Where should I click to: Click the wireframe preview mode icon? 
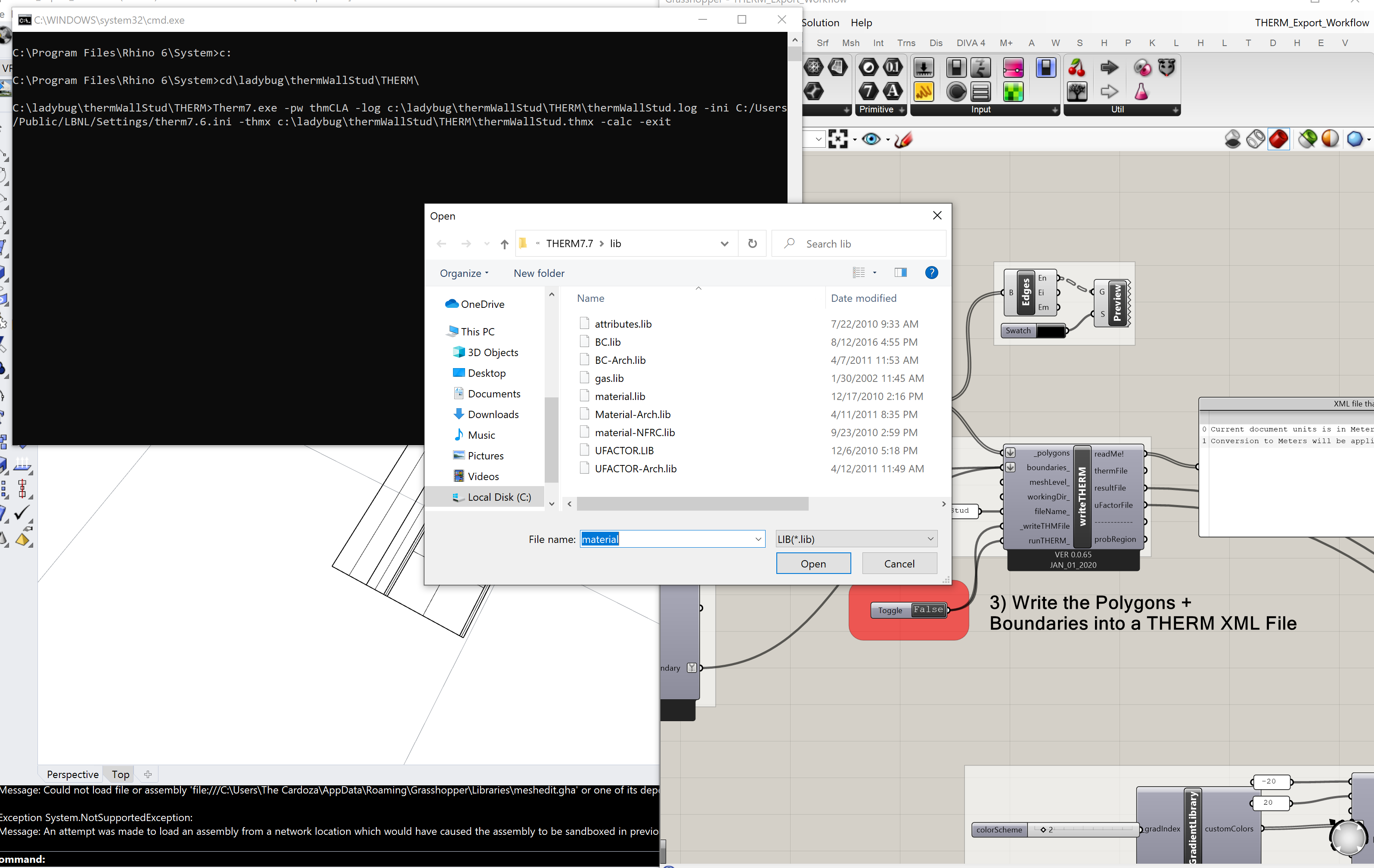pyautogui.click(x=1256, y=139)
